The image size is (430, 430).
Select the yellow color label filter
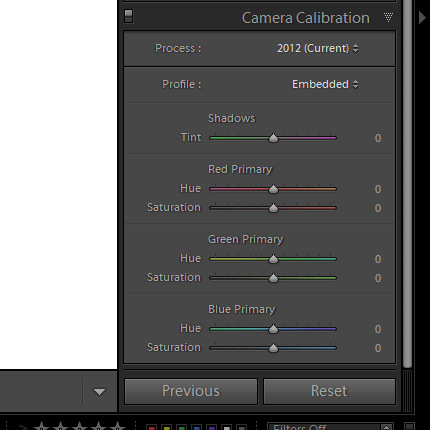167,427
